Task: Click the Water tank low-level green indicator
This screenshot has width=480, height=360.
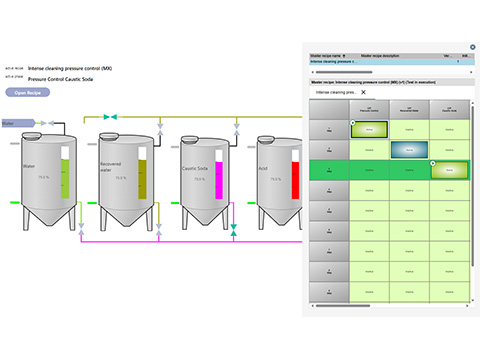Action: pos(15,202)
